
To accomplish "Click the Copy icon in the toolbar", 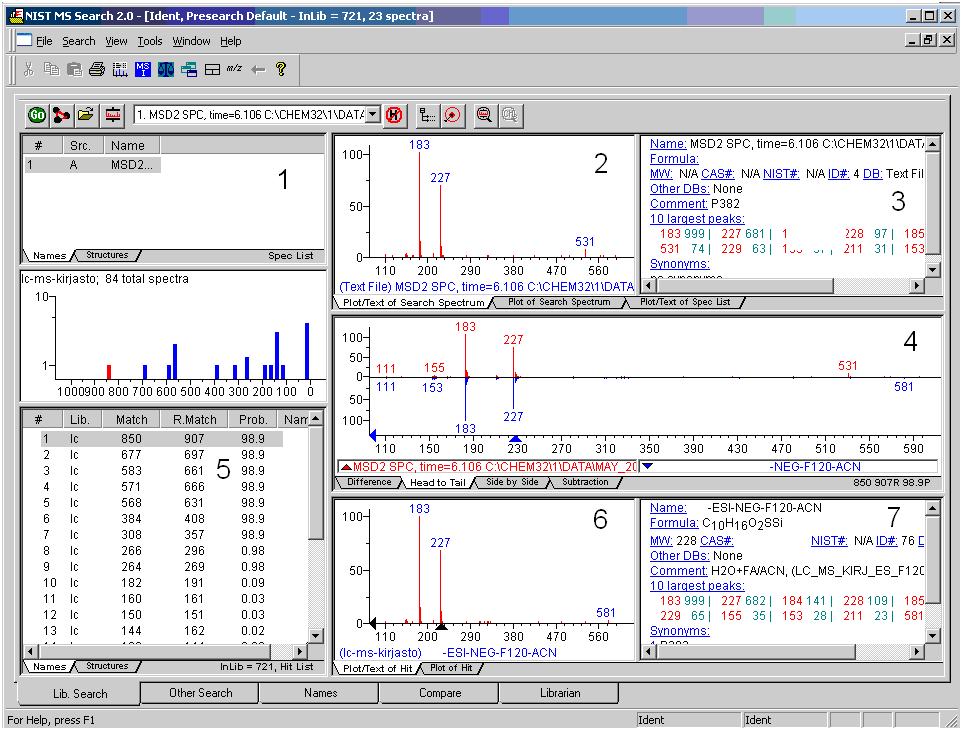I will click(x=52, y=69).
